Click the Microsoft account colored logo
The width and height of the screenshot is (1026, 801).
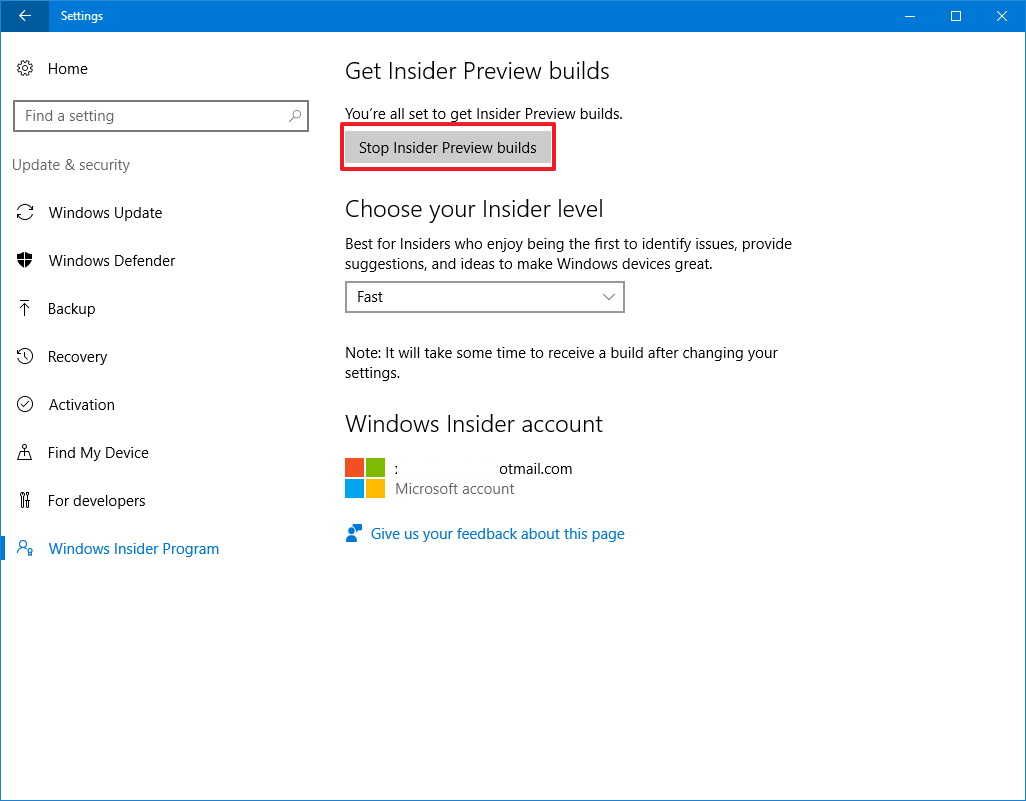click(364, 477)
